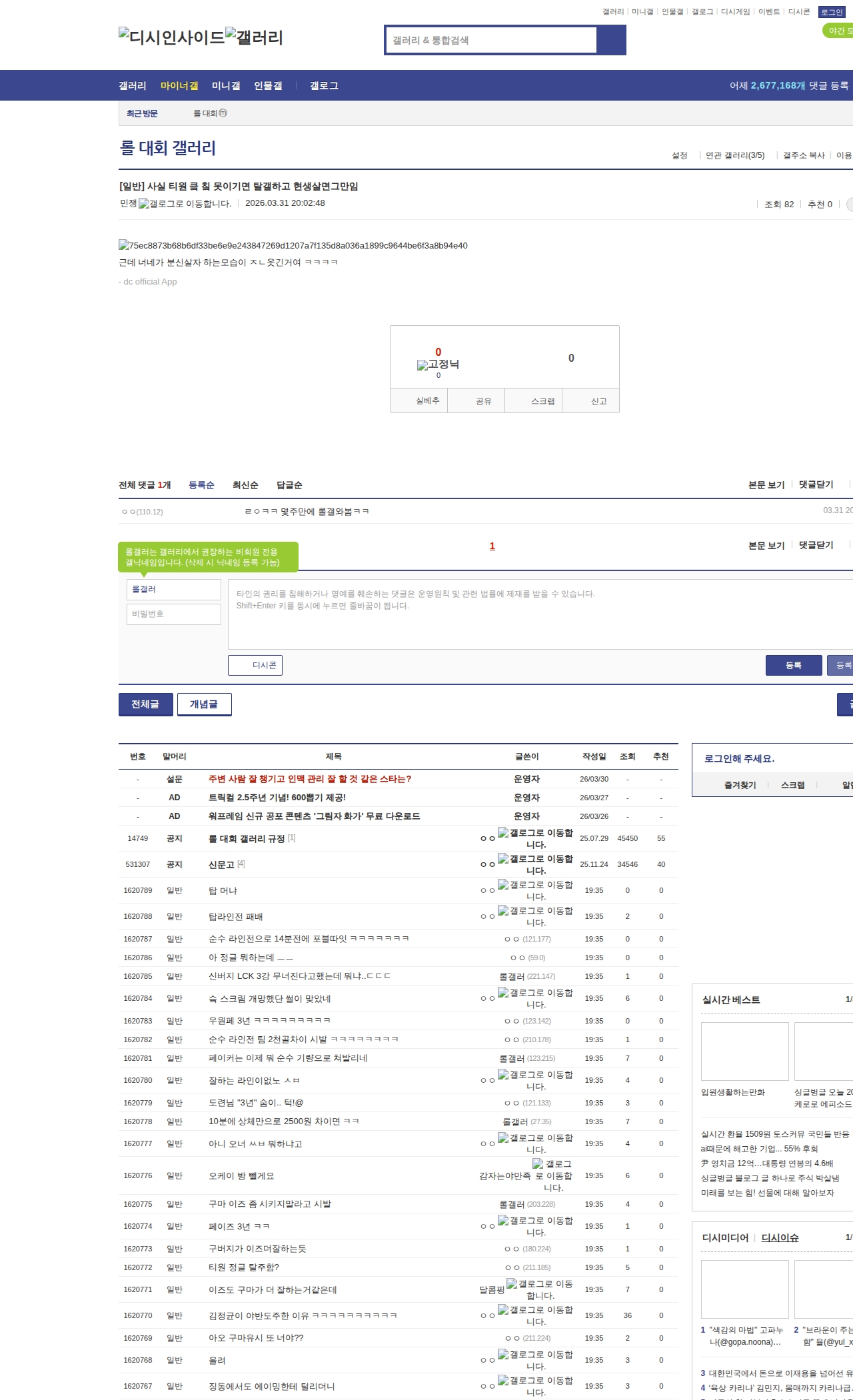Submit comment with the 등록 button
Screen dimensions: 853x1400
(x=793, y=665)
